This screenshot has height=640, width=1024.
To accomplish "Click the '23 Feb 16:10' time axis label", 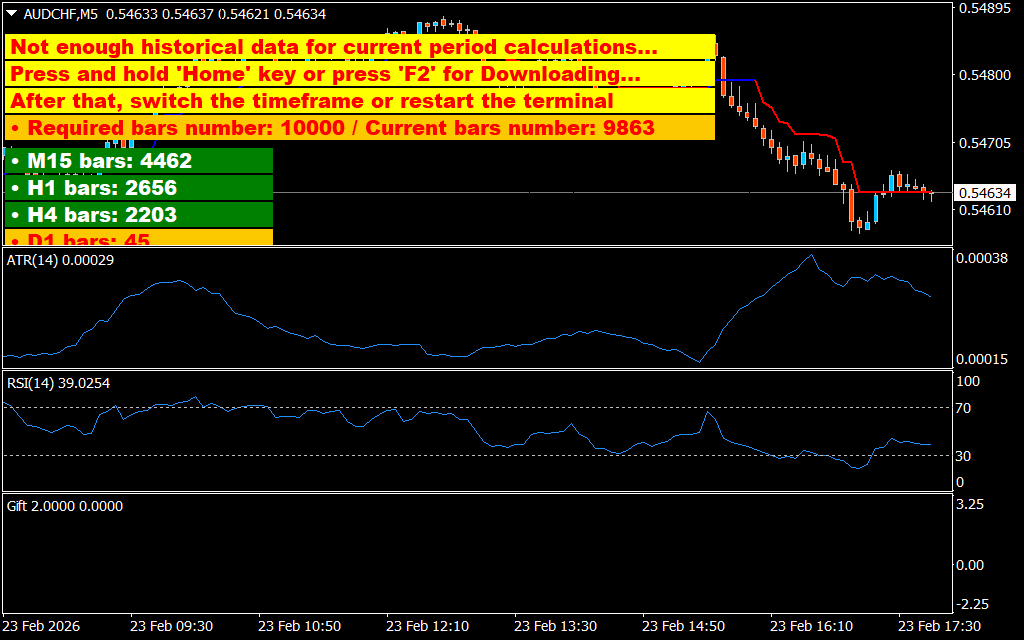I will click(814, 626).
